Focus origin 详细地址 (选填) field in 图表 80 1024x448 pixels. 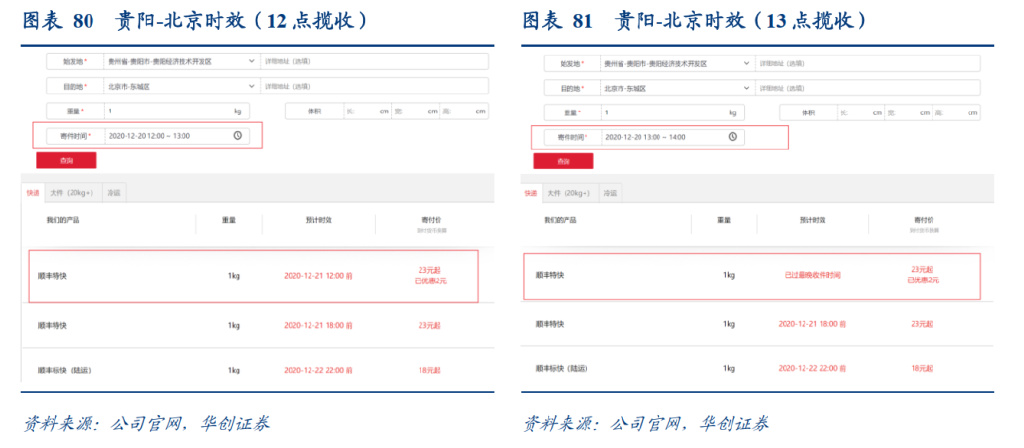[374, 61]
